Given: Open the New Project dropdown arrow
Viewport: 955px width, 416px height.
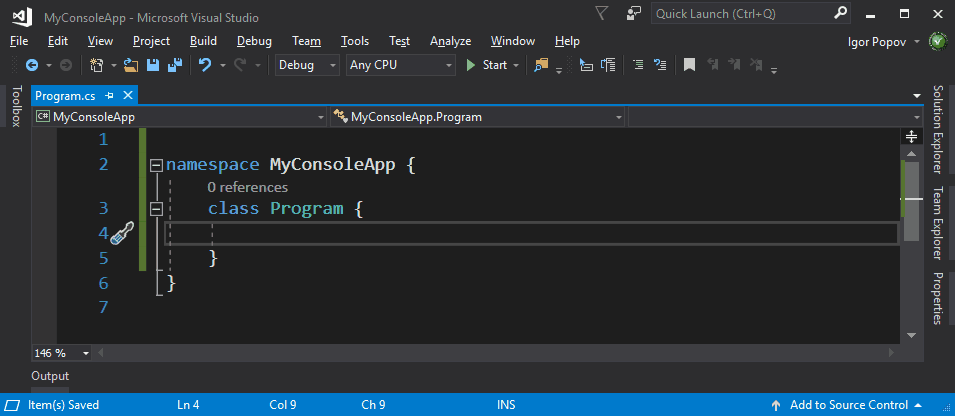Looking at the screenshot, I should pyautogui.click(x=113, y=65).
